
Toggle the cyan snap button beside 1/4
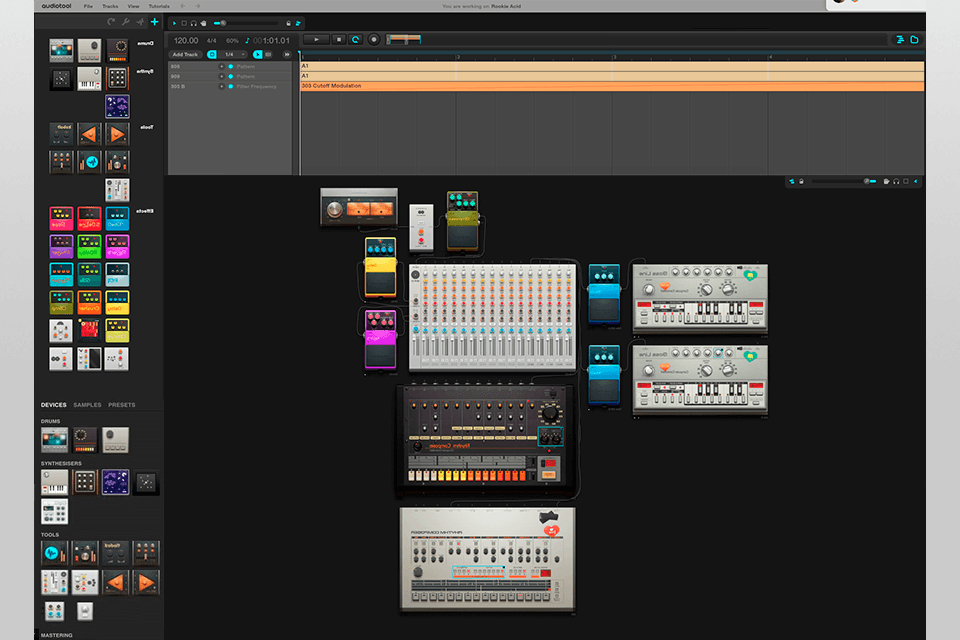211,54
